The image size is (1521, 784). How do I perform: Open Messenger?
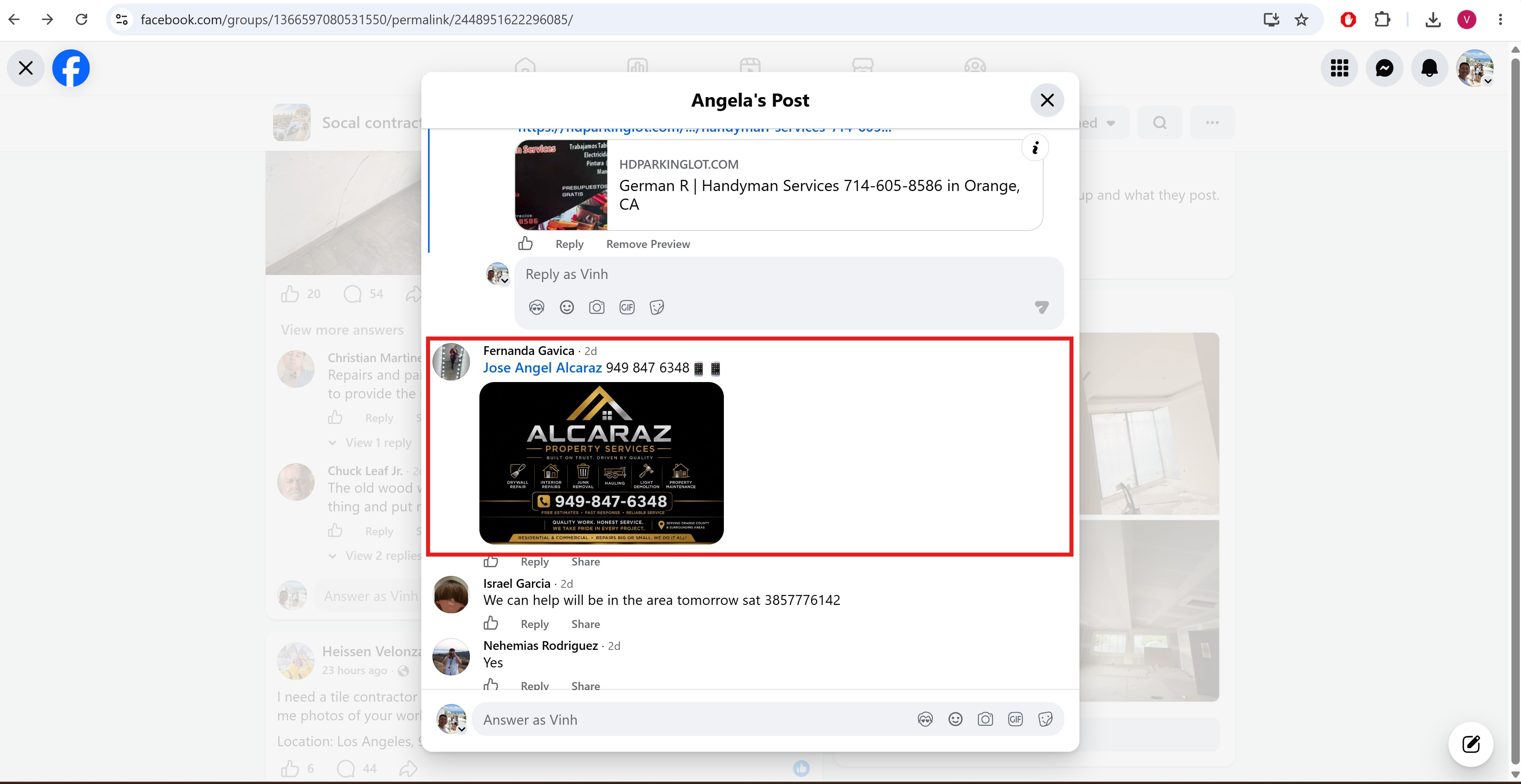click(x=1384, y=68)
